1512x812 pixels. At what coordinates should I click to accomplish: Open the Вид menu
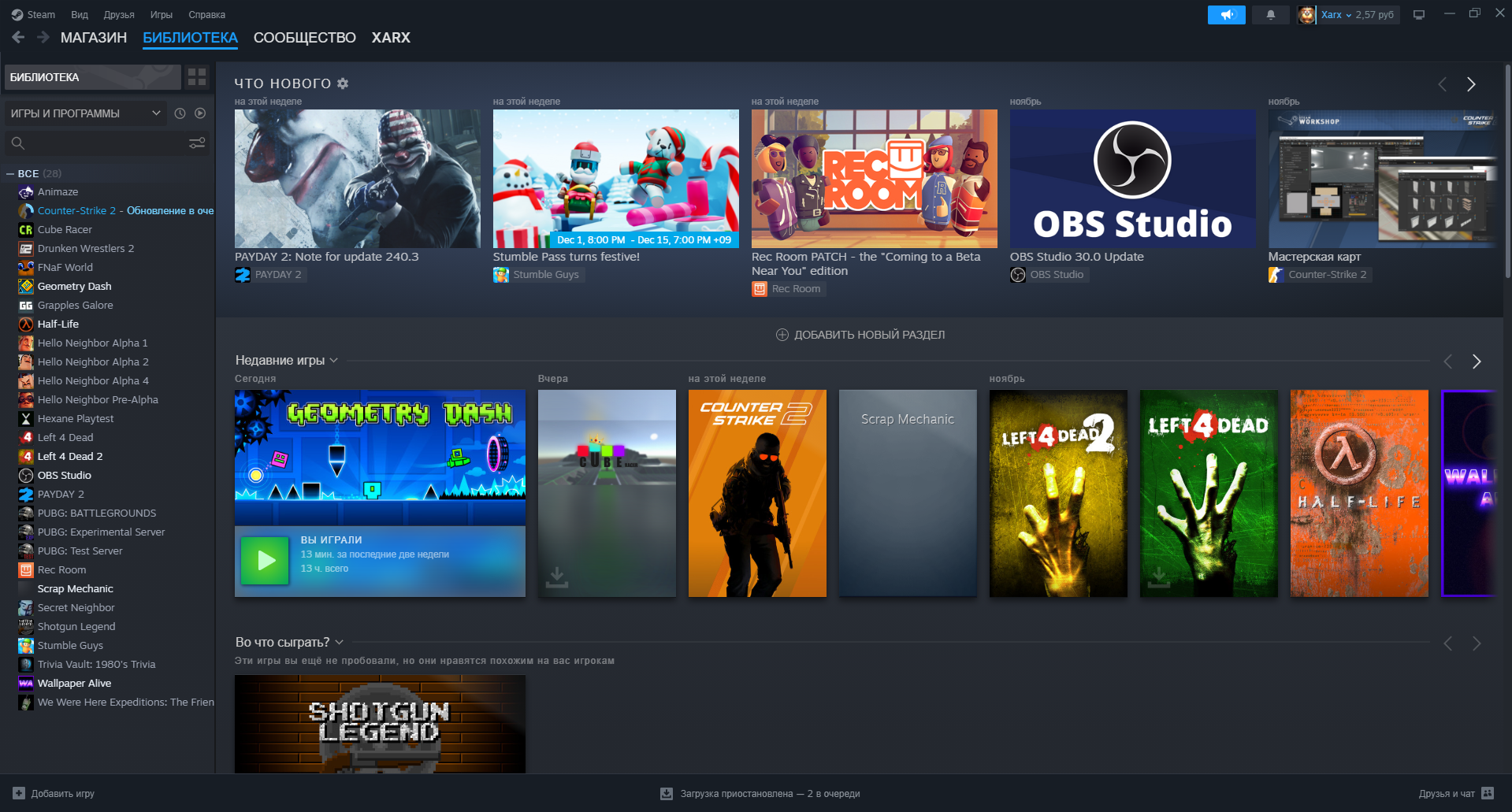point(80,15)
